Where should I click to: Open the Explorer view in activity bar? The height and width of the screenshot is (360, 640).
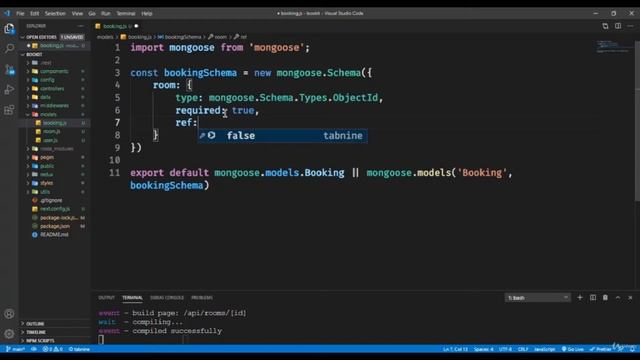click(x=9, y=29)
